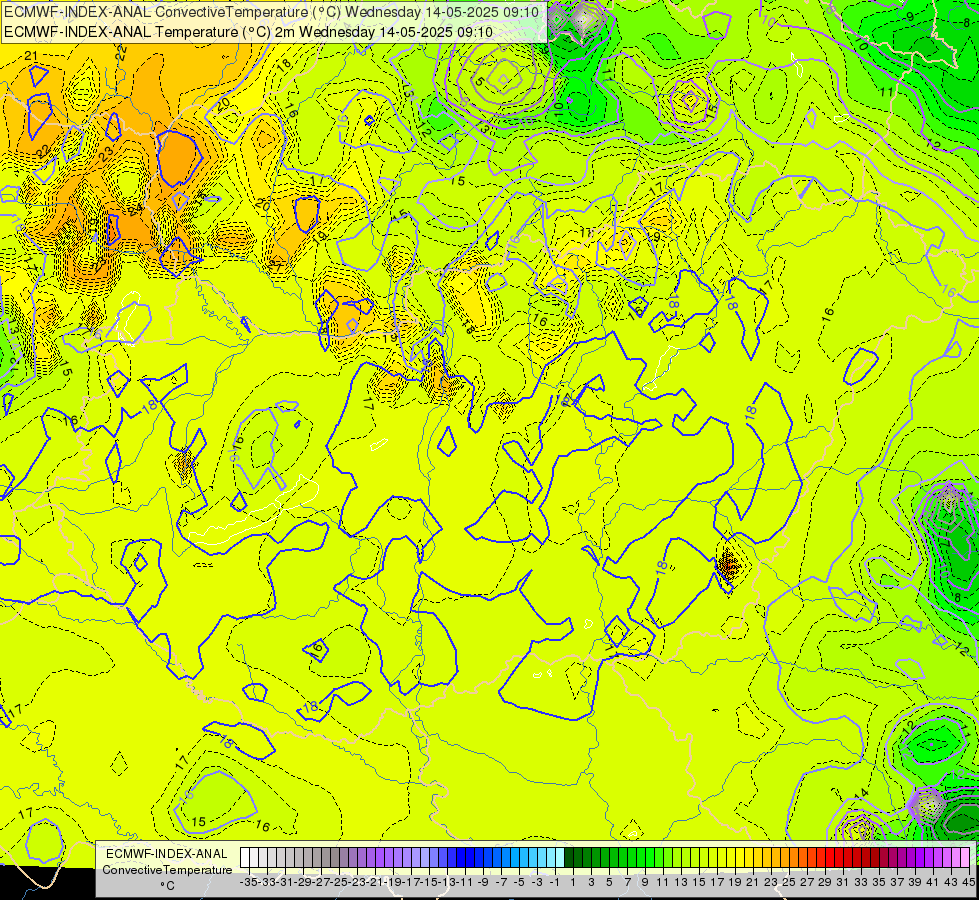Screen dimensions: 979x900
Task: Click the legend scale number -35
Action: click(249, 882)
